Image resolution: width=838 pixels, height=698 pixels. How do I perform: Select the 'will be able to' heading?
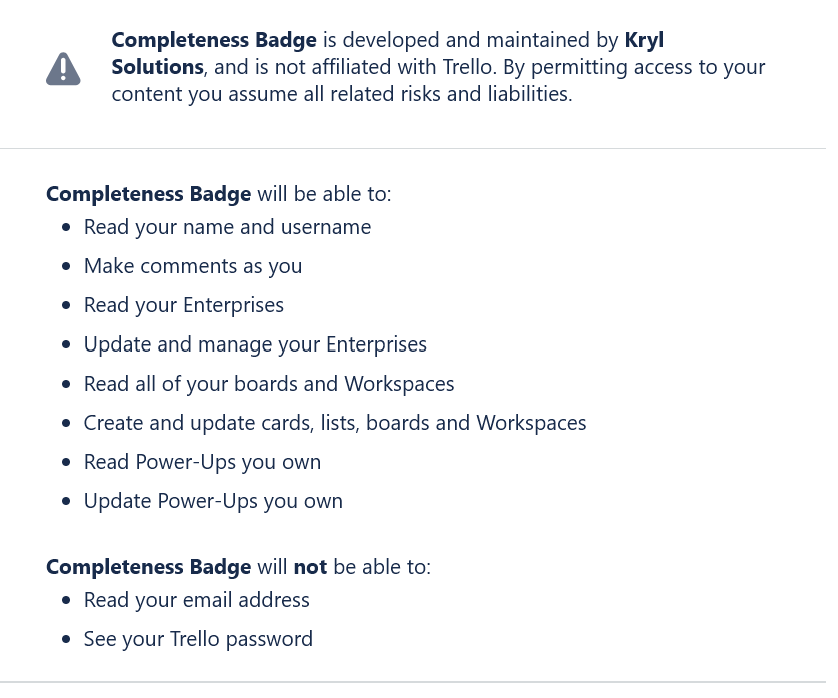219,193
